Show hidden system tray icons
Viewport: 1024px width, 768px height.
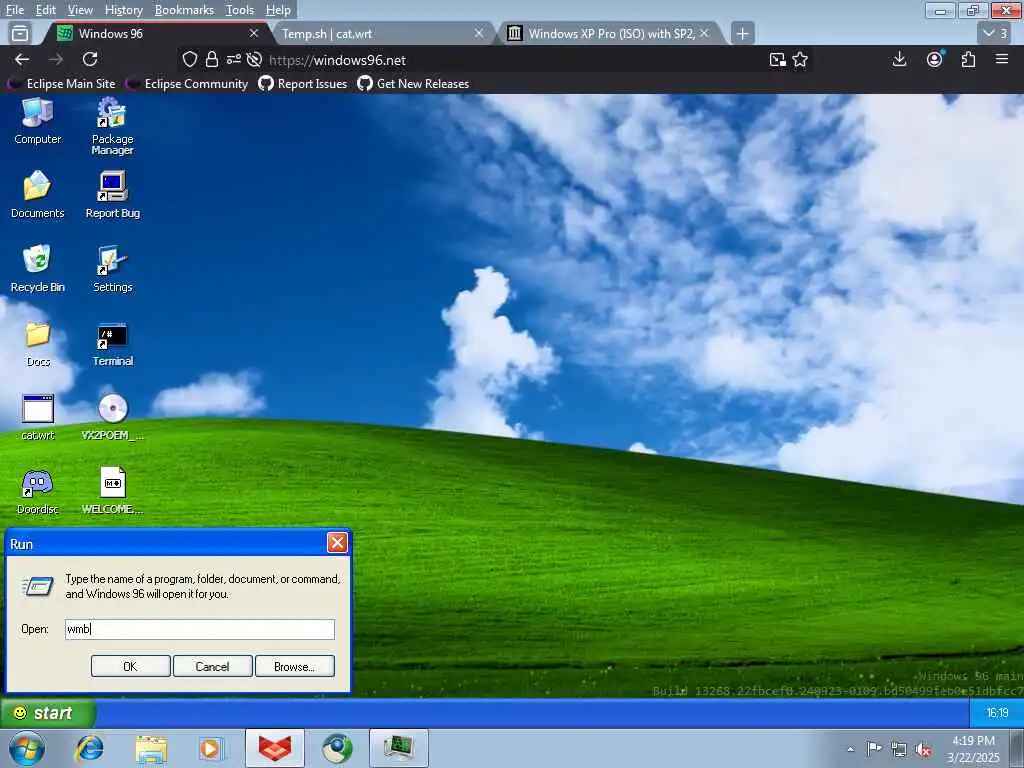coord(850,749)
